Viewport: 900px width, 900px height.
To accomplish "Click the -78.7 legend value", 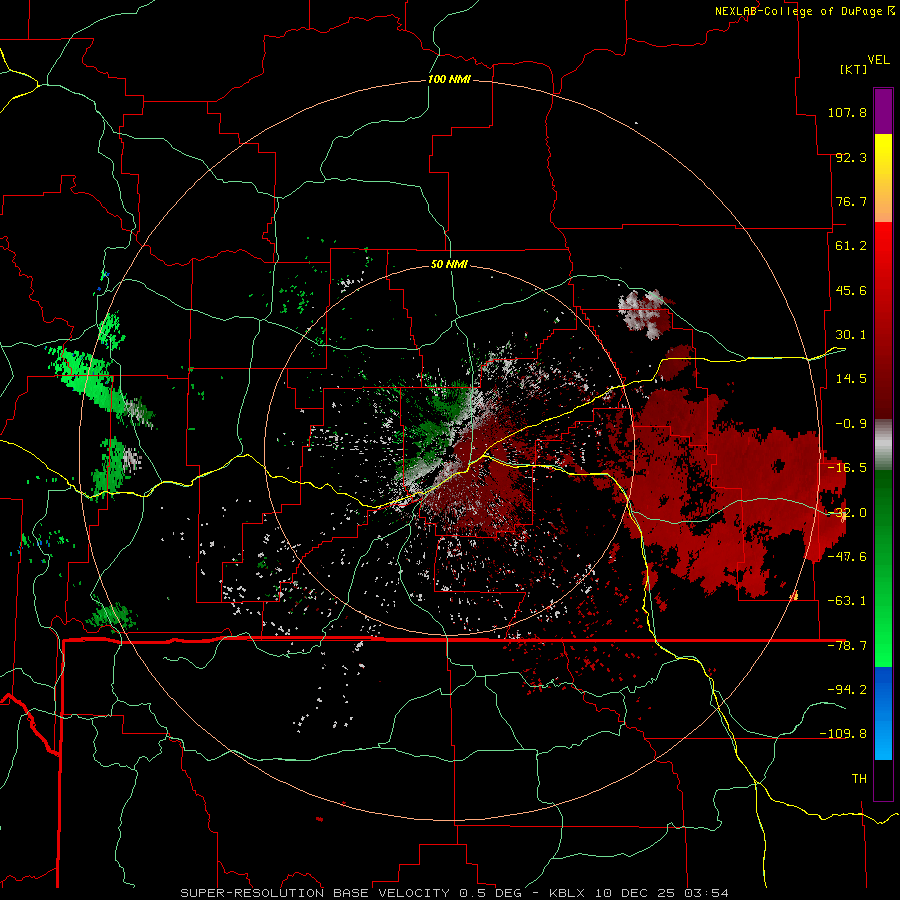I will coord(847,646).
